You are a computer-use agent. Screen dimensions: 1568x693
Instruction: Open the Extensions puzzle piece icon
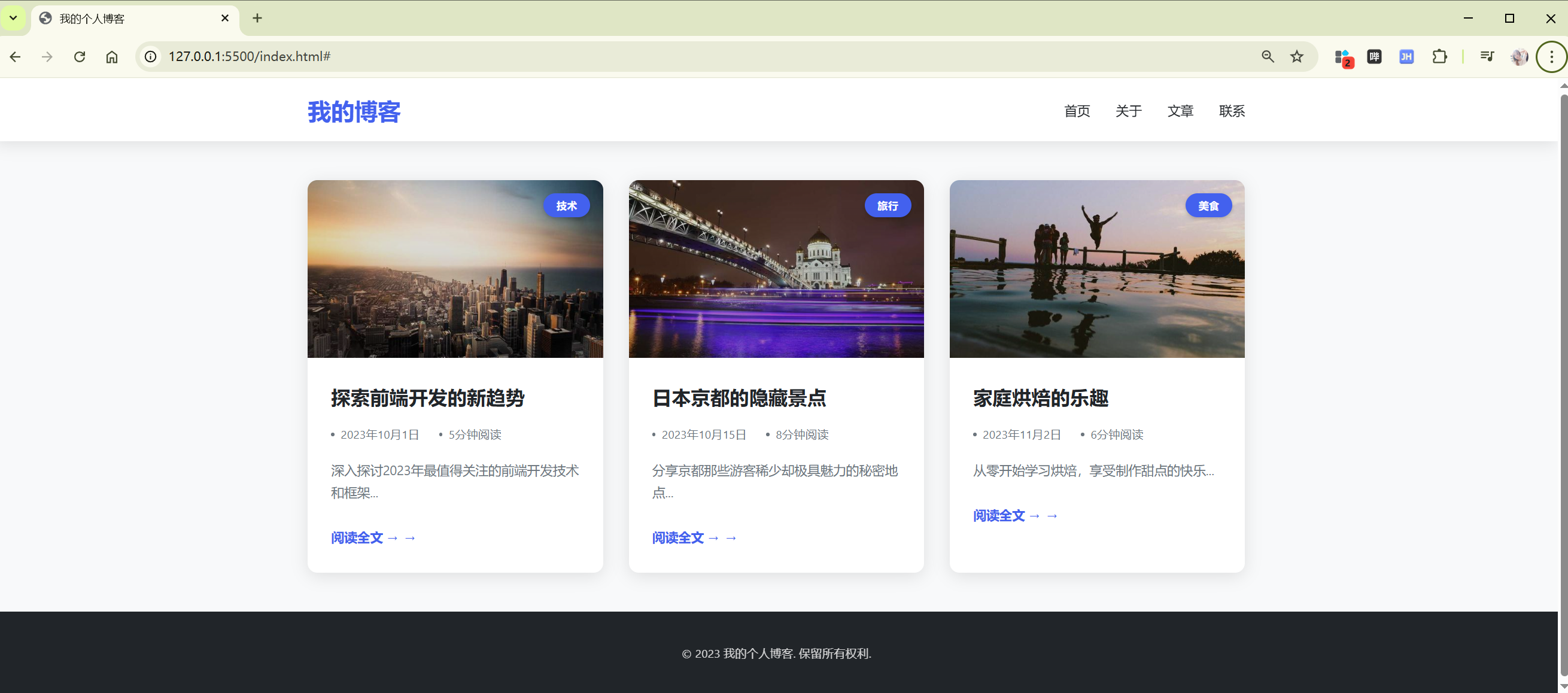(x=1439, y=57)
